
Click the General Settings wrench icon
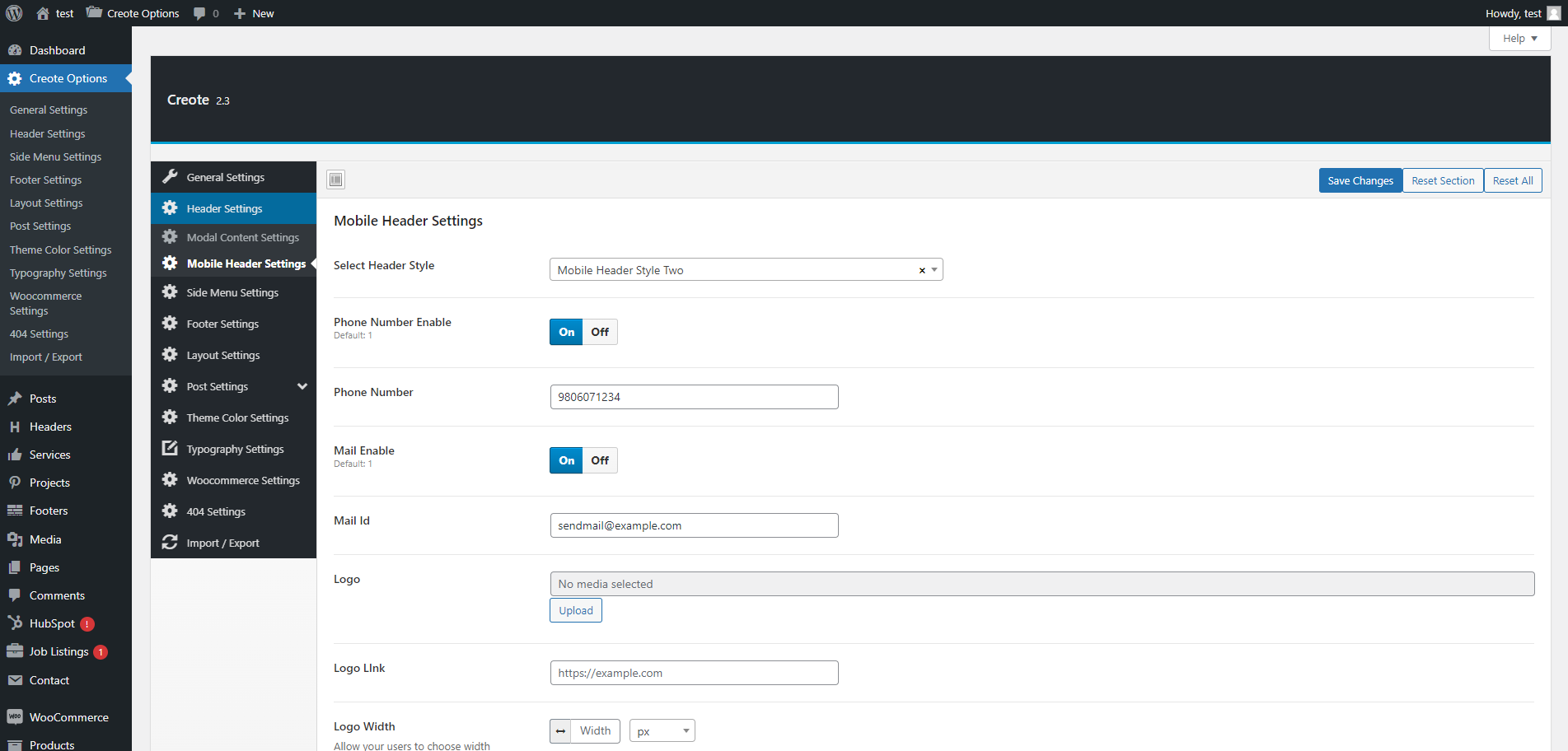[x=170, y=176]
